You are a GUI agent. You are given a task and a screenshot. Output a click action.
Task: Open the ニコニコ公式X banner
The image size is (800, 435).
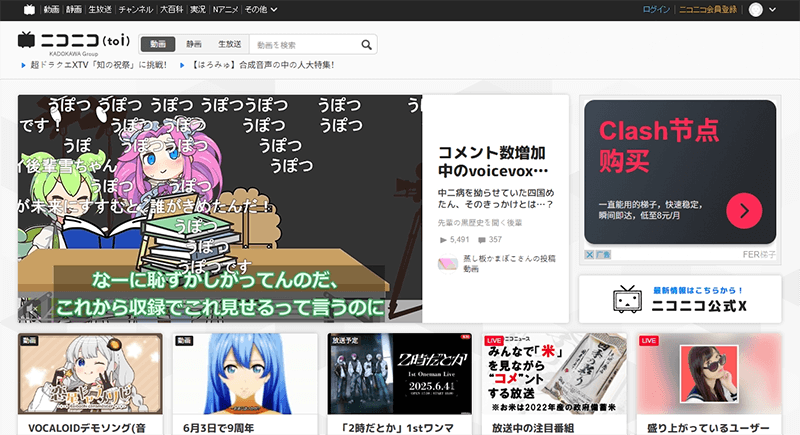coord(680,299)
